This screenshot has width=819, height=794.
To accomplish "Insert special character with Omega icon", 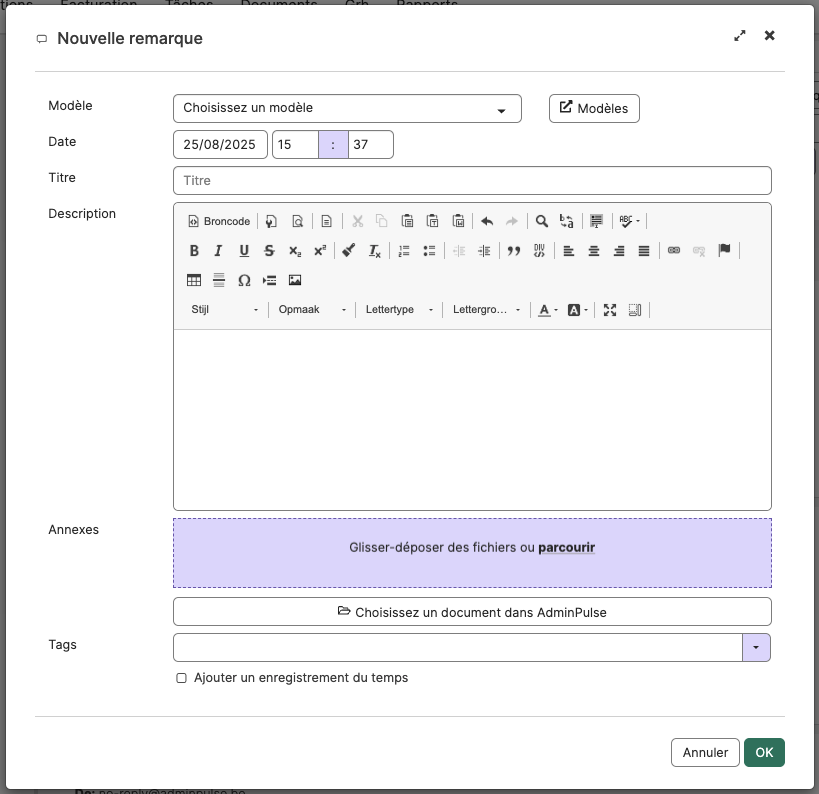I will pos(244,280).
